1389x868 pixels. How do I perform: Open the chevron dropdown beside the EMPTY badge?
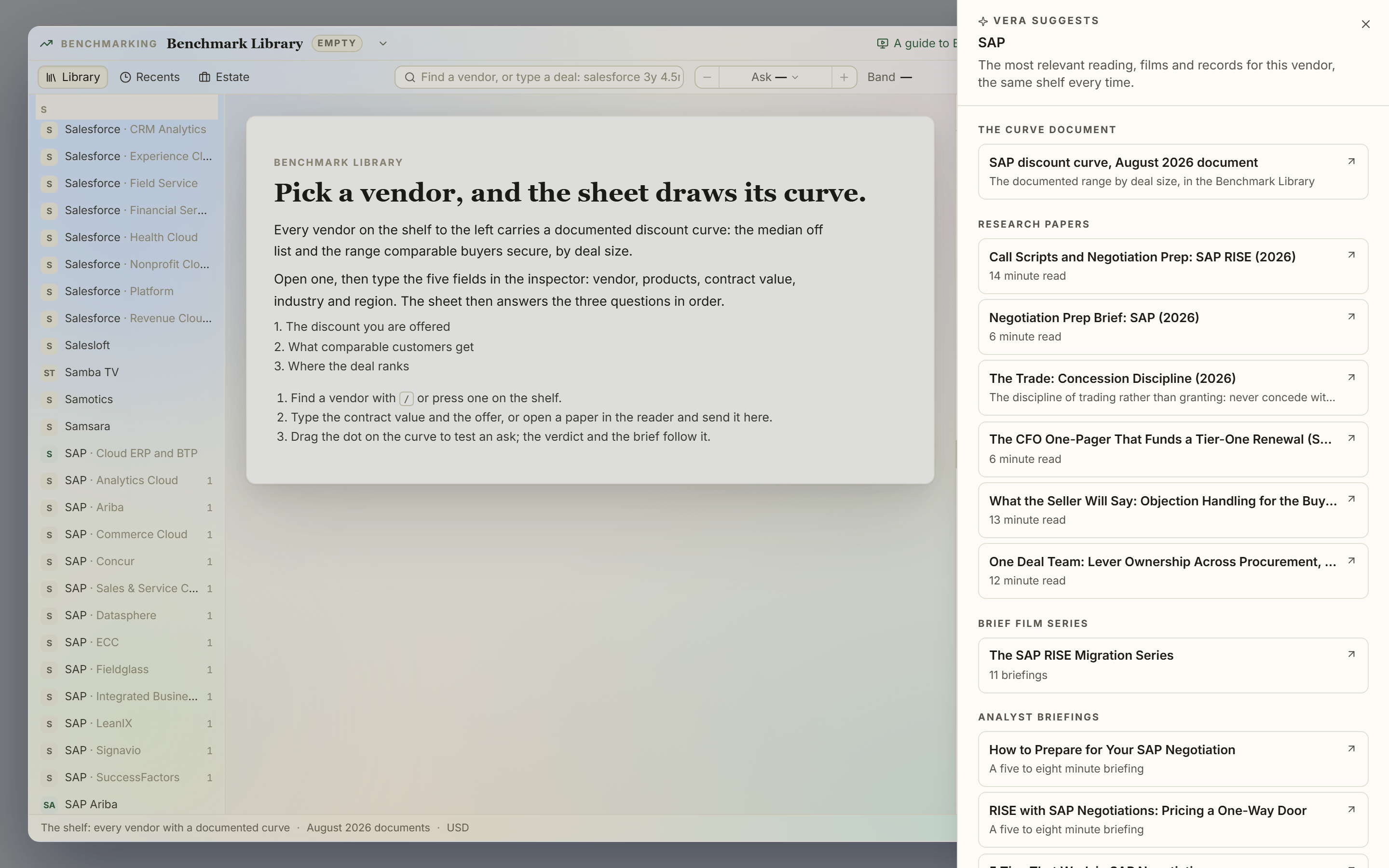coord(383,43)
